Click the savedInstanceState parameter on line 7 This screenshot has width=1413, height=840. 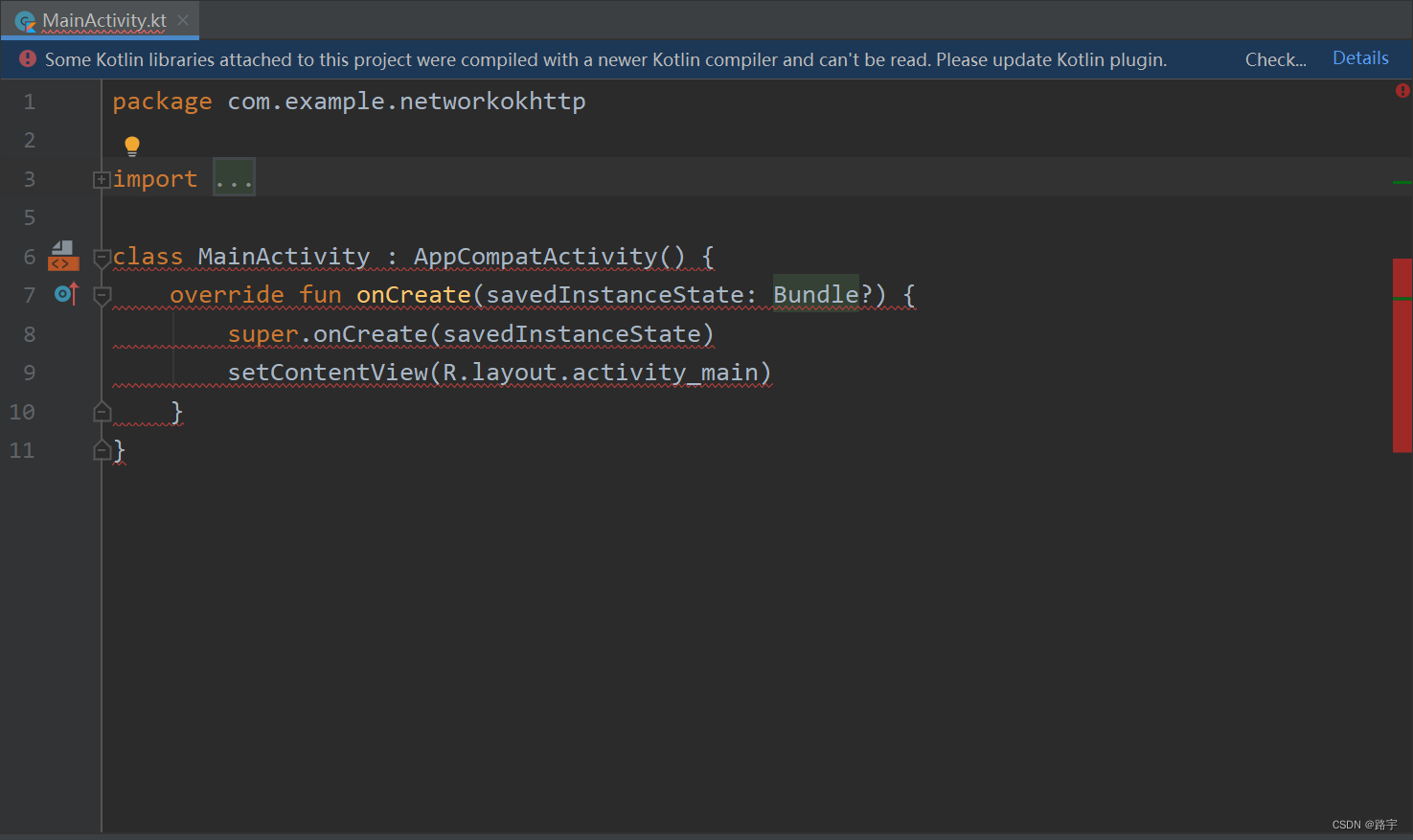615,295
